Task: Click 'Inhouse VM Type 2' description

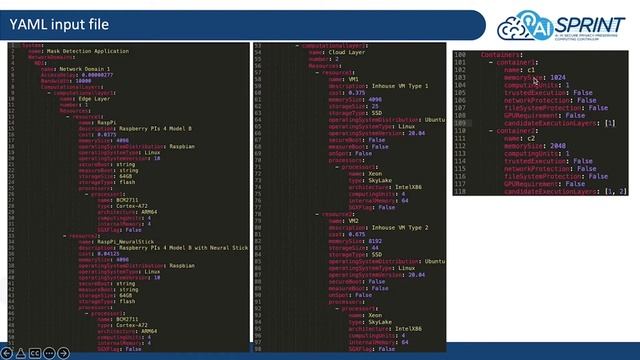Action: 400,228
